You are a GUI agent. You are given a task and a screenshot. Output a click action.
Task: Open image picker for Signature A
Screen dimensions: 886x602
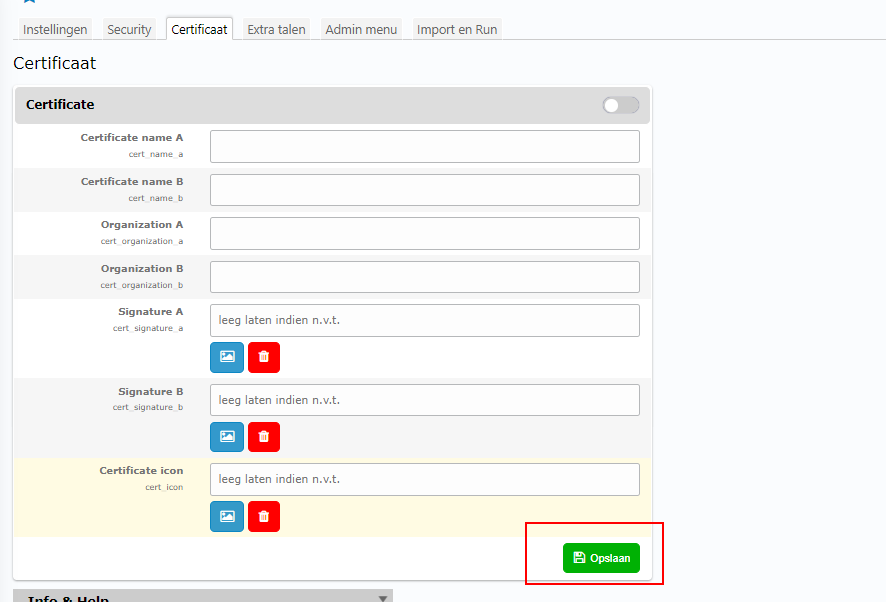[x=227, y=357]
